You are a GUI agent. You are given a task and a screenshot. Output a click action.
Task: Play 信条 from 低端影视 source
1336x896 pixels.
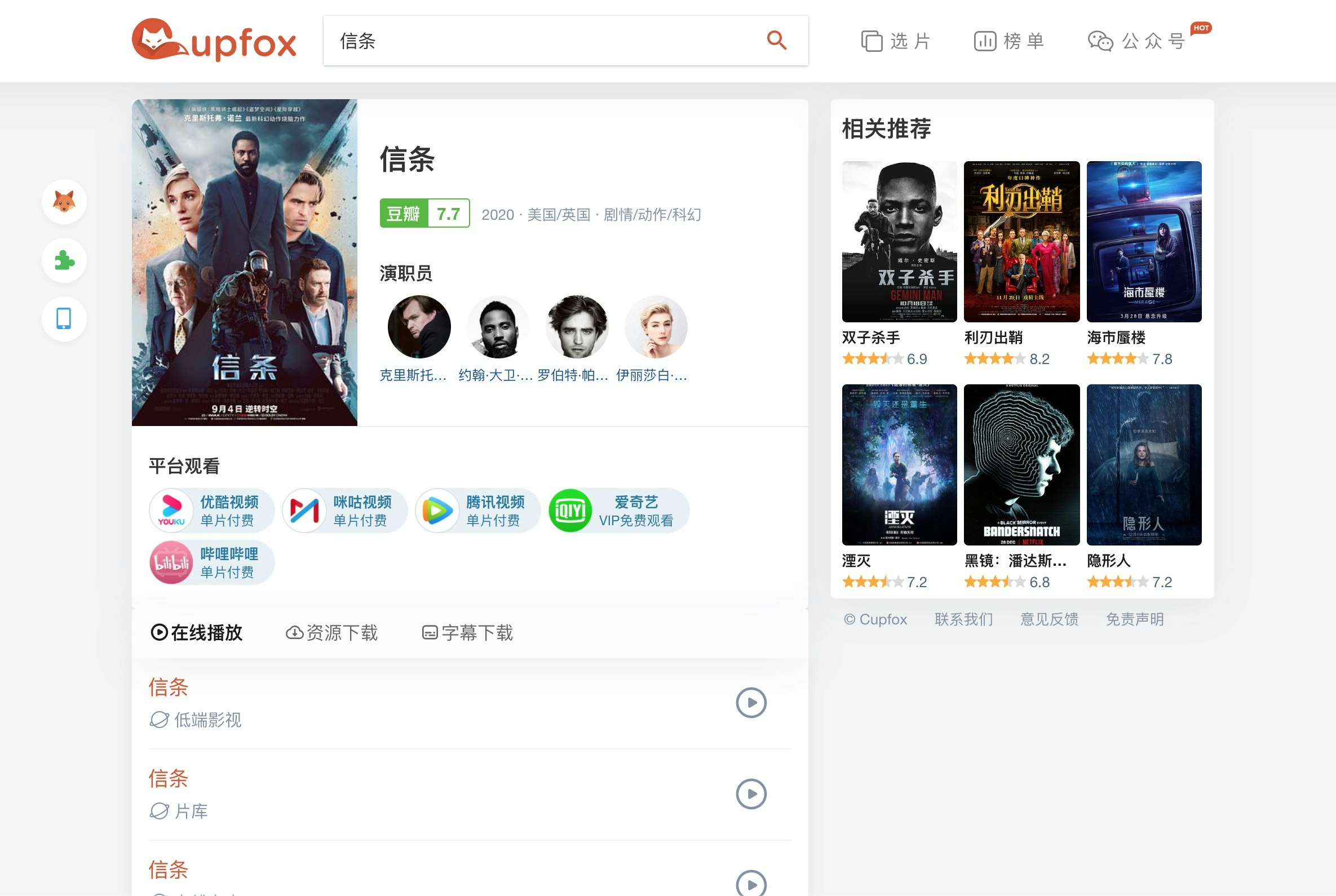pyautogui.click(x=751, y=702)
